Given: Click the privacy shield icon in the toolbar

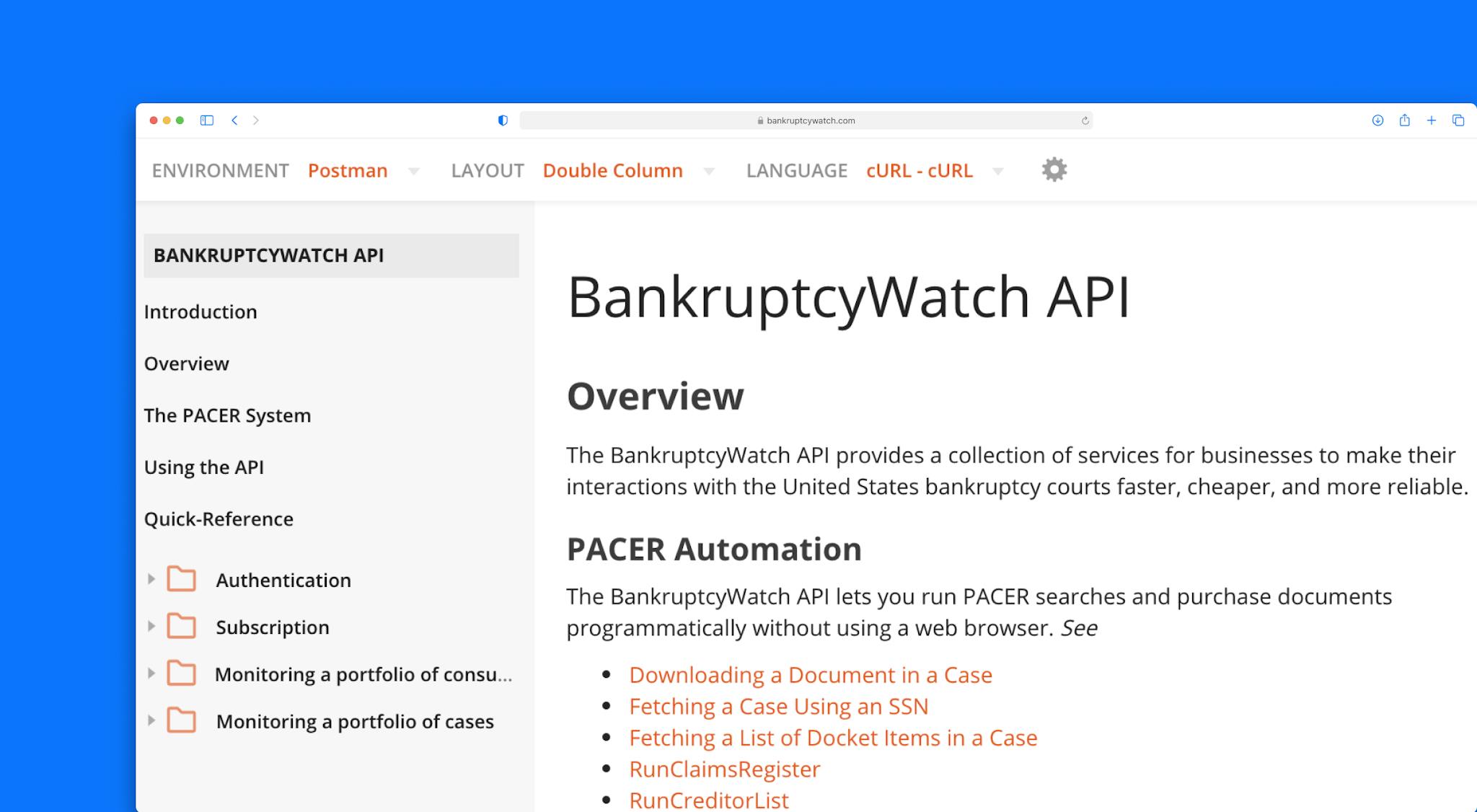Looking at the screenshot, I should click(x=503, y=120).
